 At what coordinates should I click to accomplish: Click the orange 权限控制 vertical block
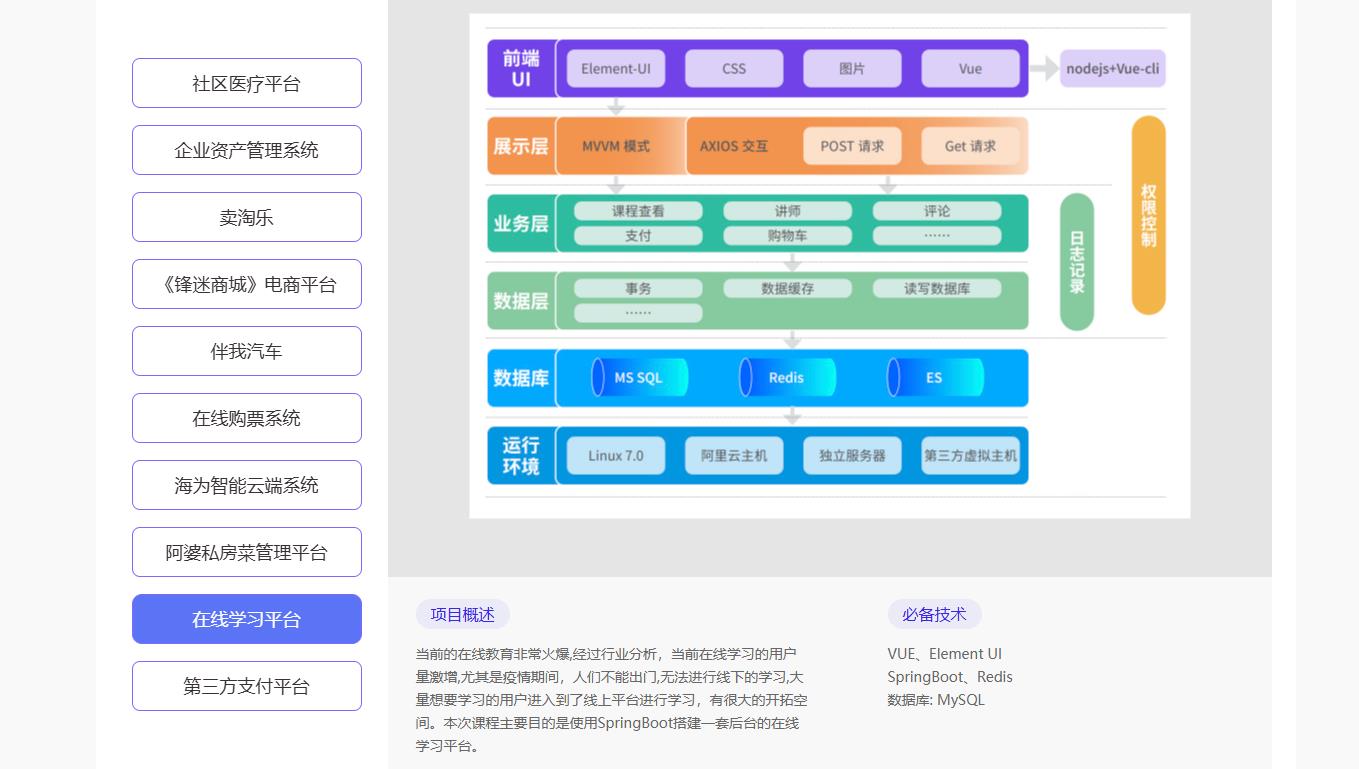pyautogui.click(x=1148, y=215)
